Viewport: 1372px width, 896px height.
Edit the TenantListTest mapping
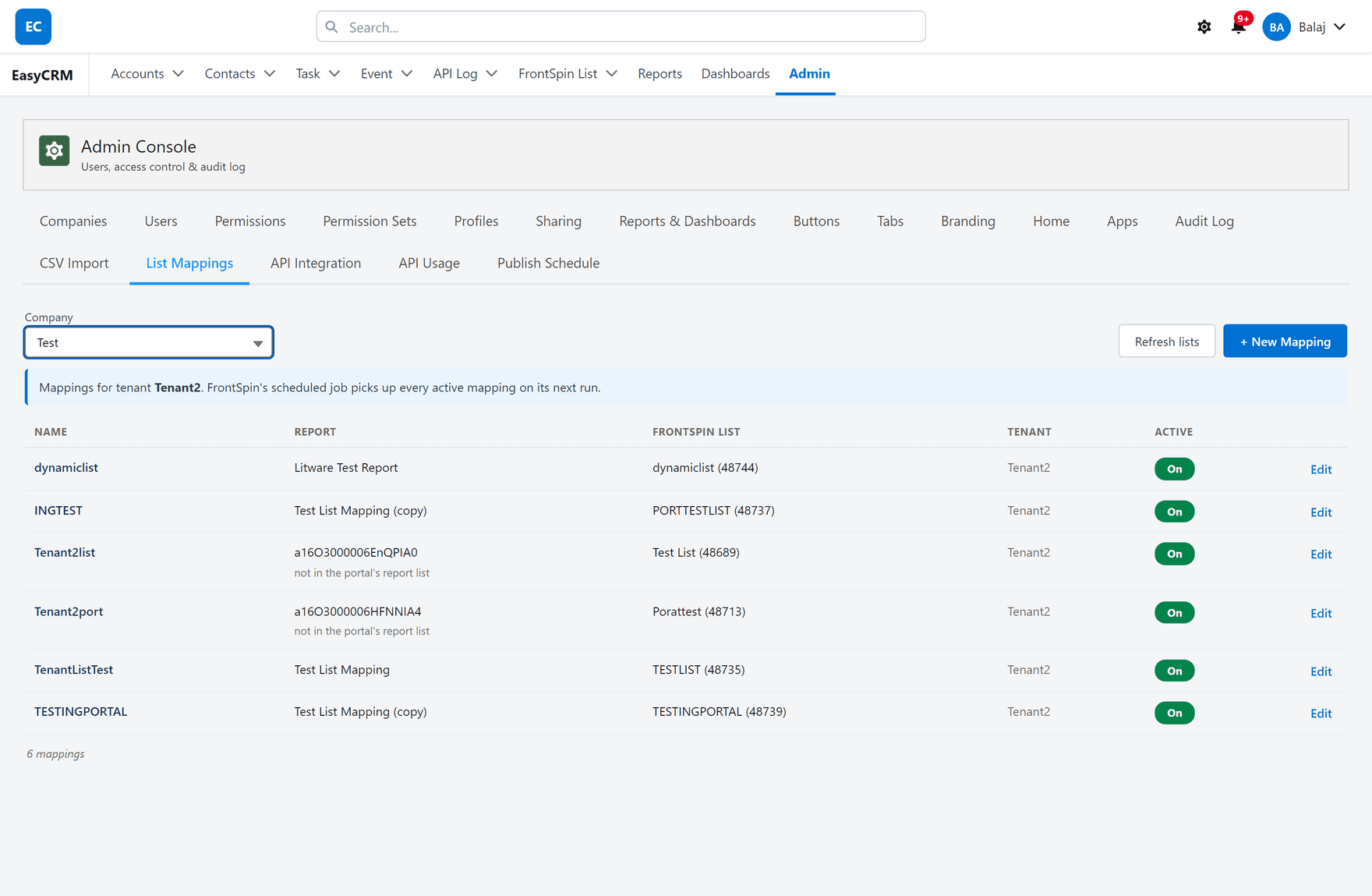[x=1321, y=671]
